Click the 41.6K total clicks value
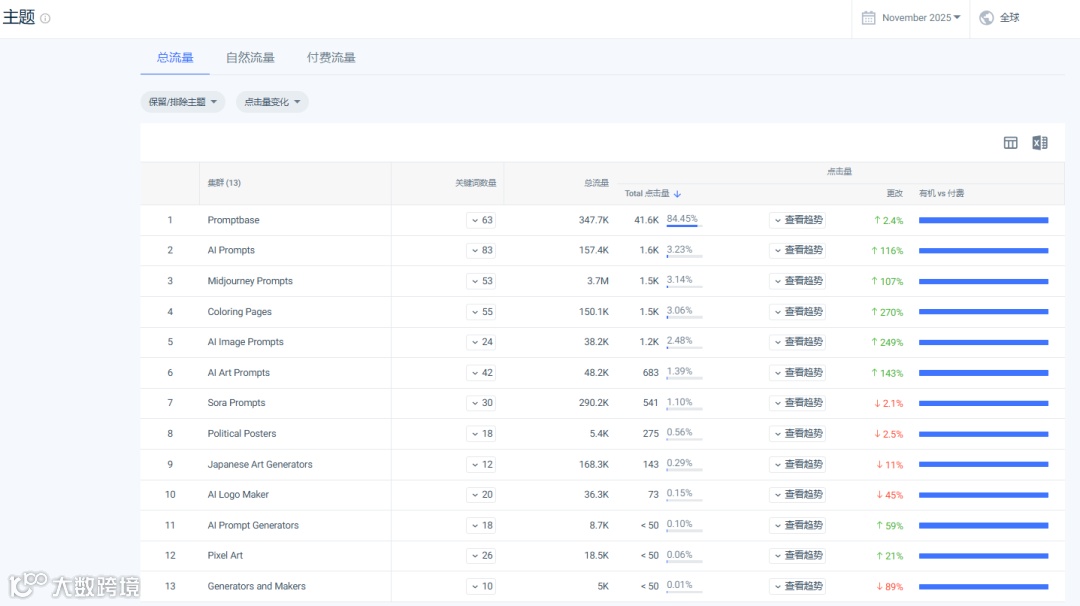Image resolution: width=1080 pixels, height=606 pixels. (x=646, y=220)
